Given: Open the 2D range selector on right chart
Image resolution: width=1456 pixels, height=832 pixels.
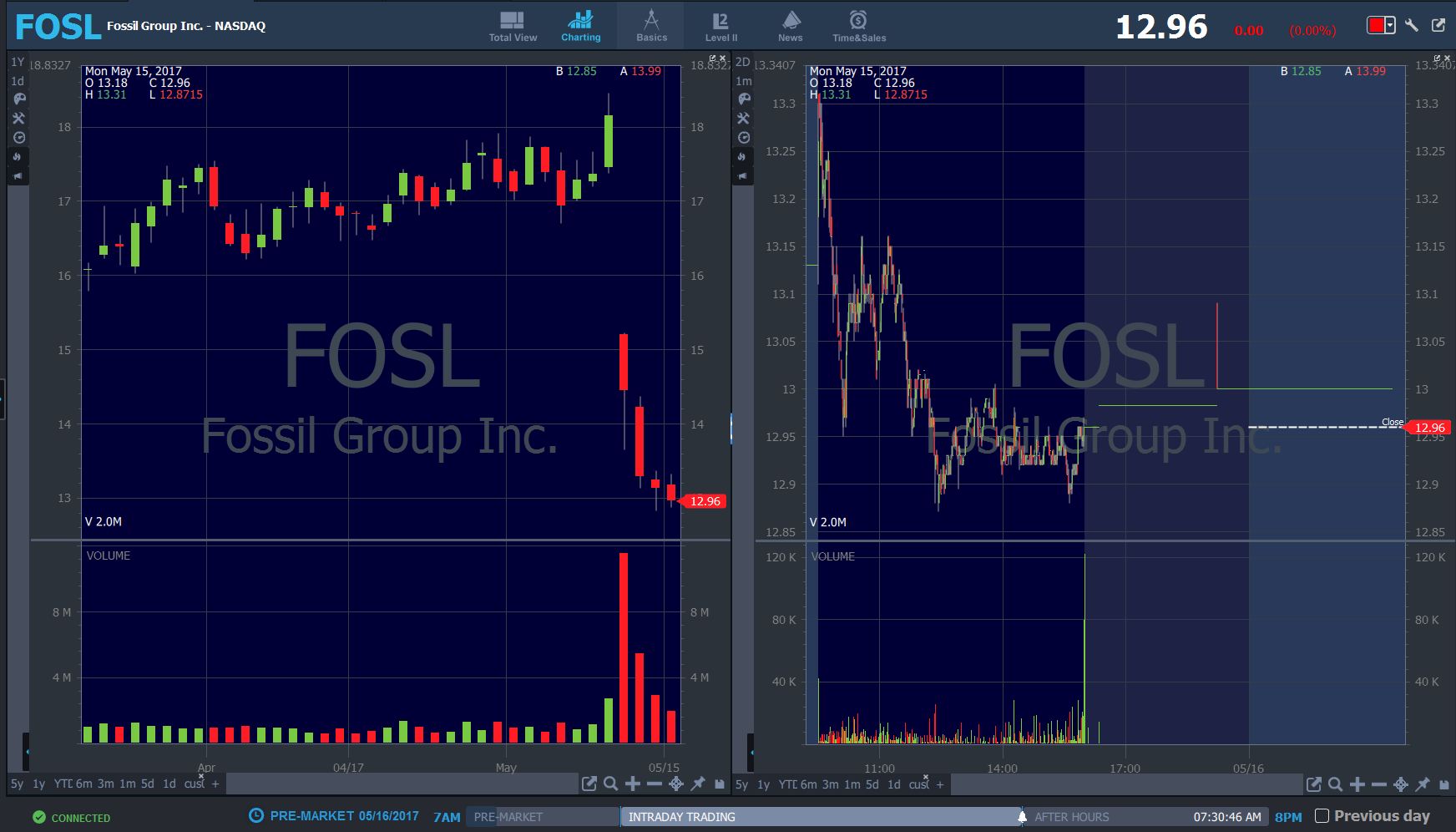Looking at the screenshot, I should pos(742,62).
